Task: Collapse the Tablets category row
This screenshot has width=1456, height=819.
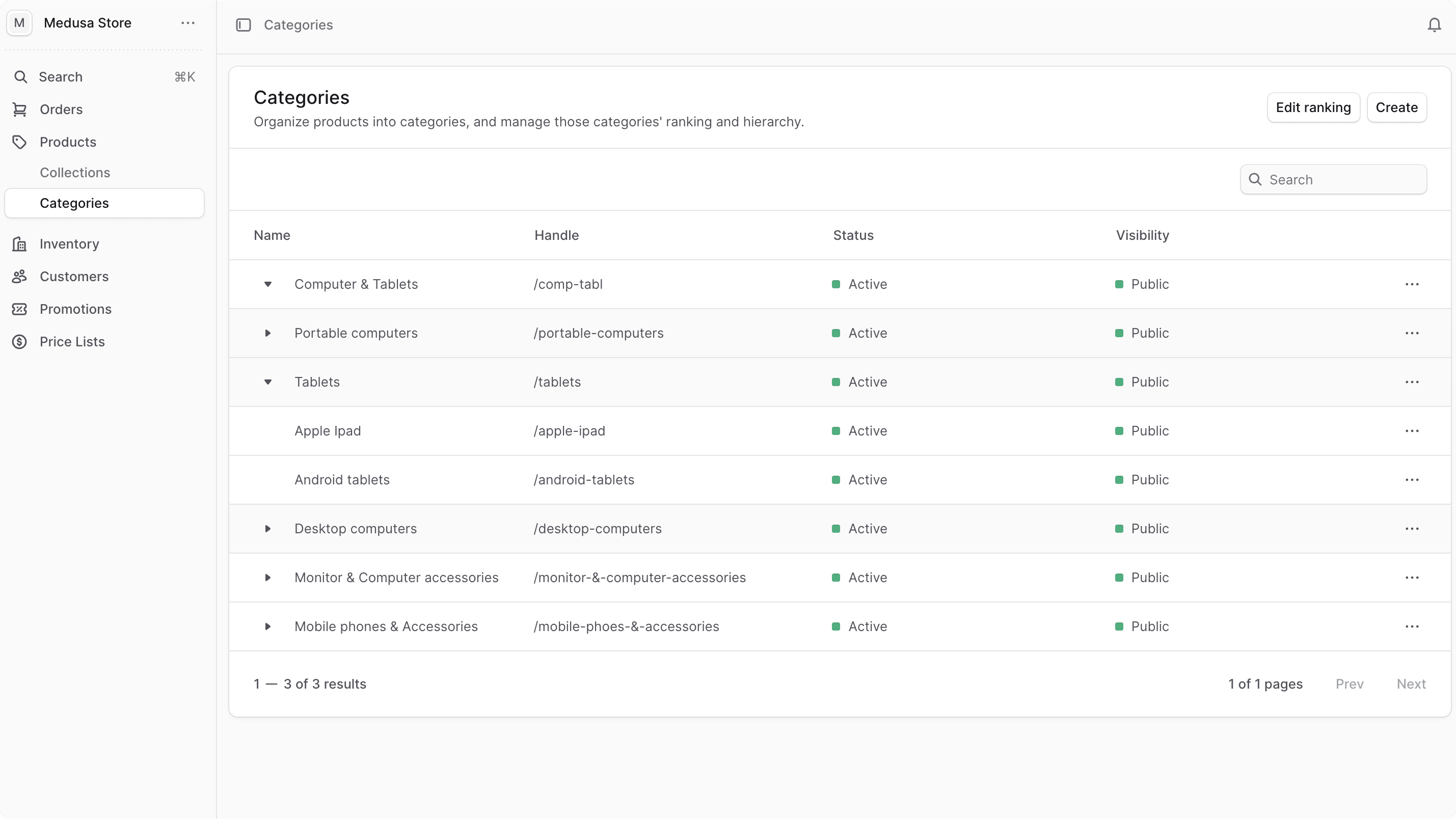Action: click(x=267, y=382)
